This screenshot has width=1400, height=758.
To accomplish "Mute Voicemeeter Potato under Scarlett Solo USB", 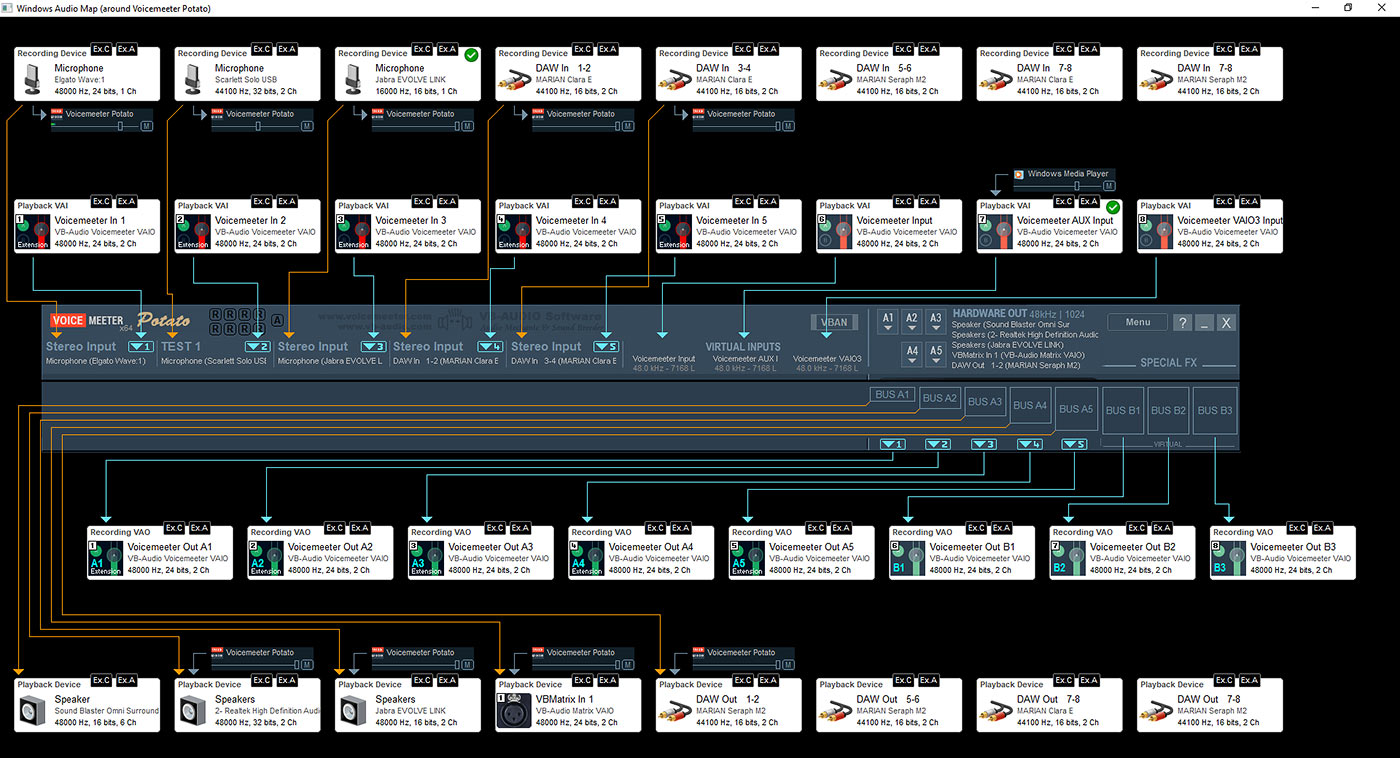I will tap(307, 127).
